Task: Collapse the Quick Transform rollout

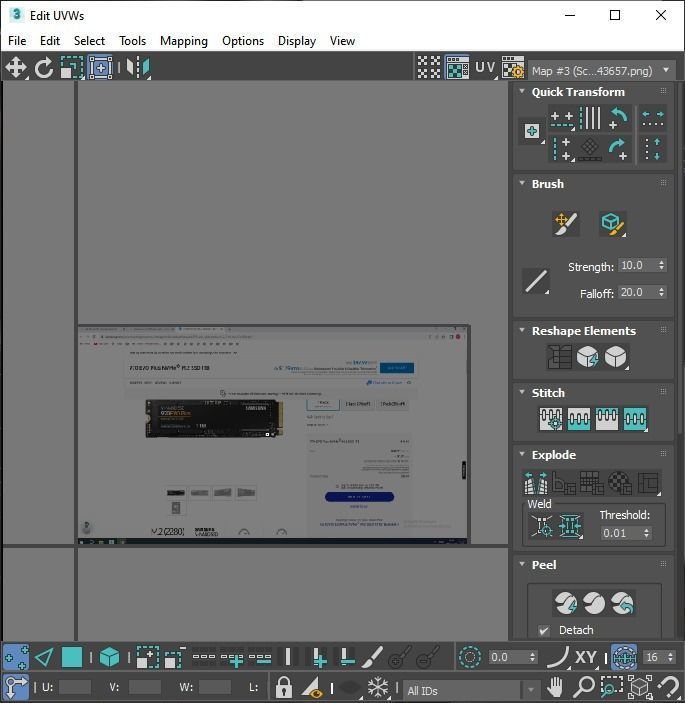Action: coord(522,91)
